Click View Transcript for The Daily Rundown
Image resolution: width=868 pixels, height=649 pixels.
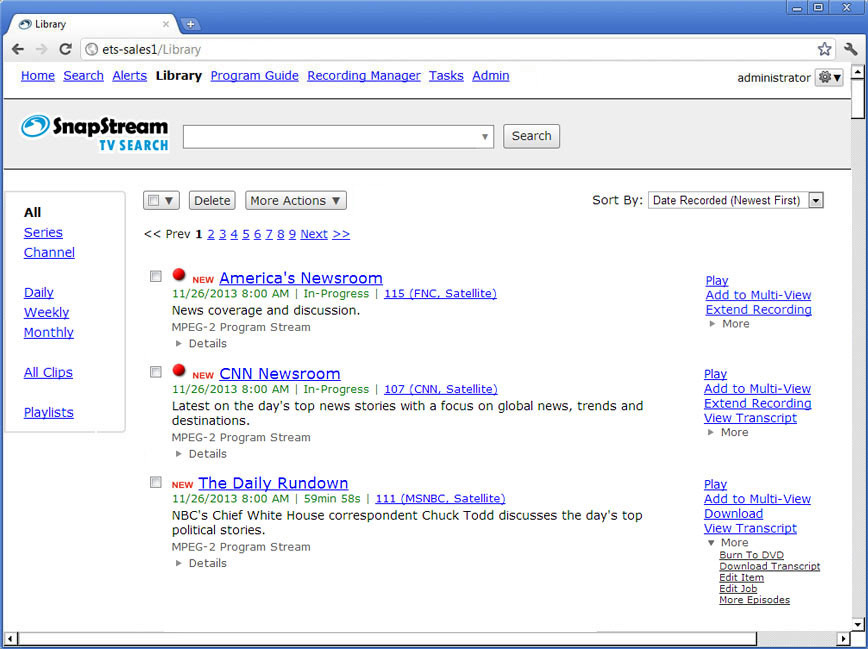point(750,528)
